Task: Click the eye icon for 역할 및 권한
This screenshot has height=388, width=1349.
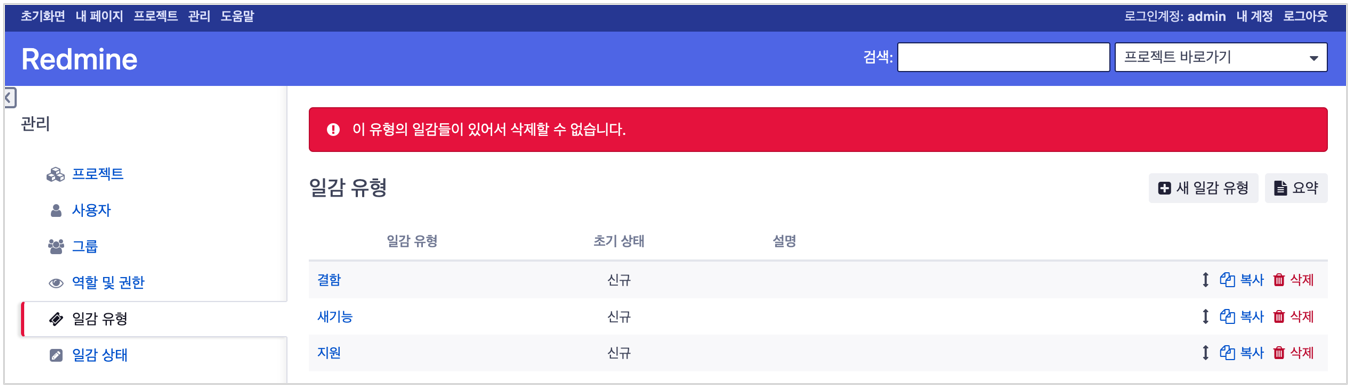Action: 56,283
